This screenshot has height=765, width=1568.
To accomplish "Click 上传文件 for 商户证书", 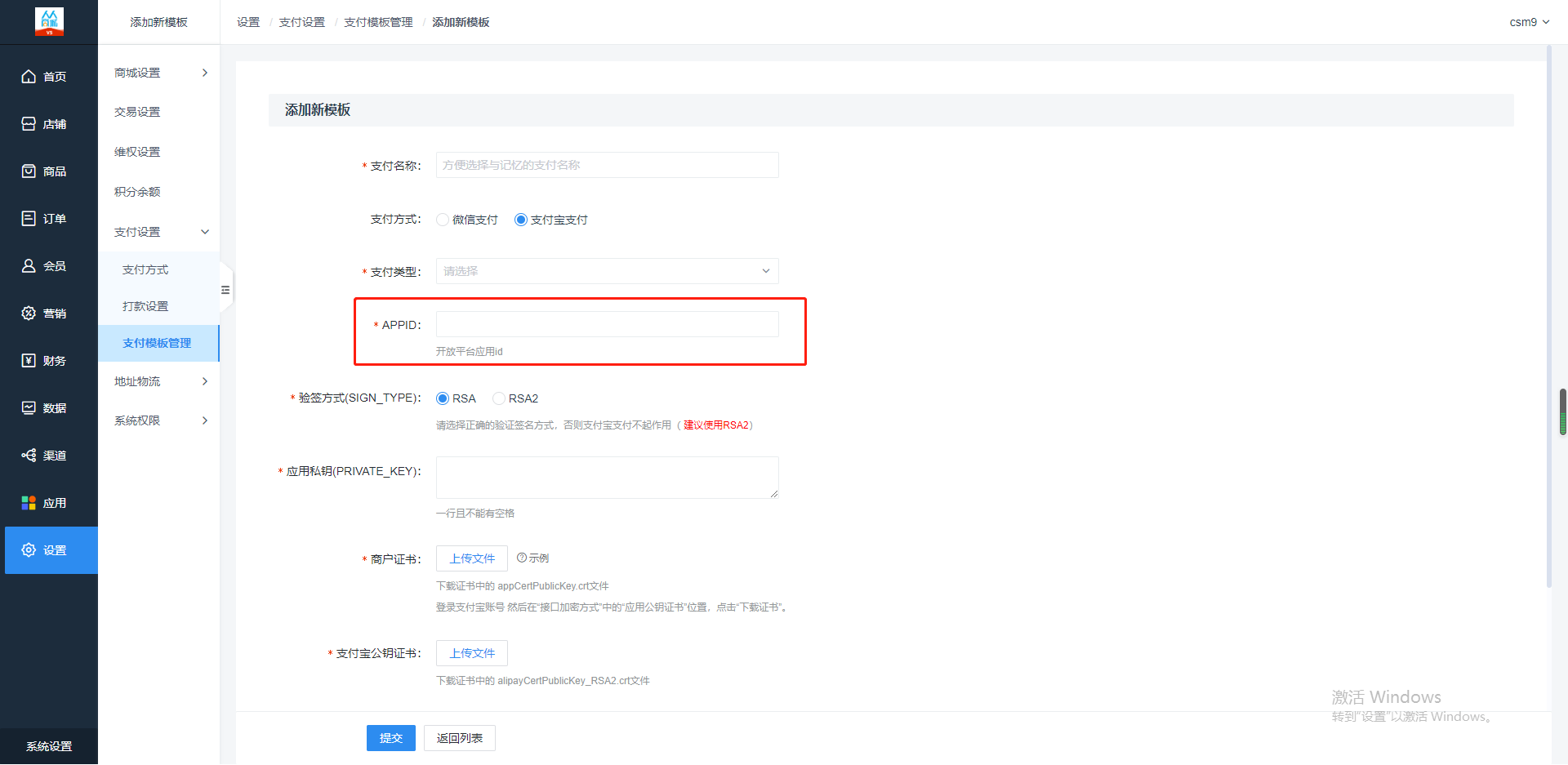I will point(472,558).
